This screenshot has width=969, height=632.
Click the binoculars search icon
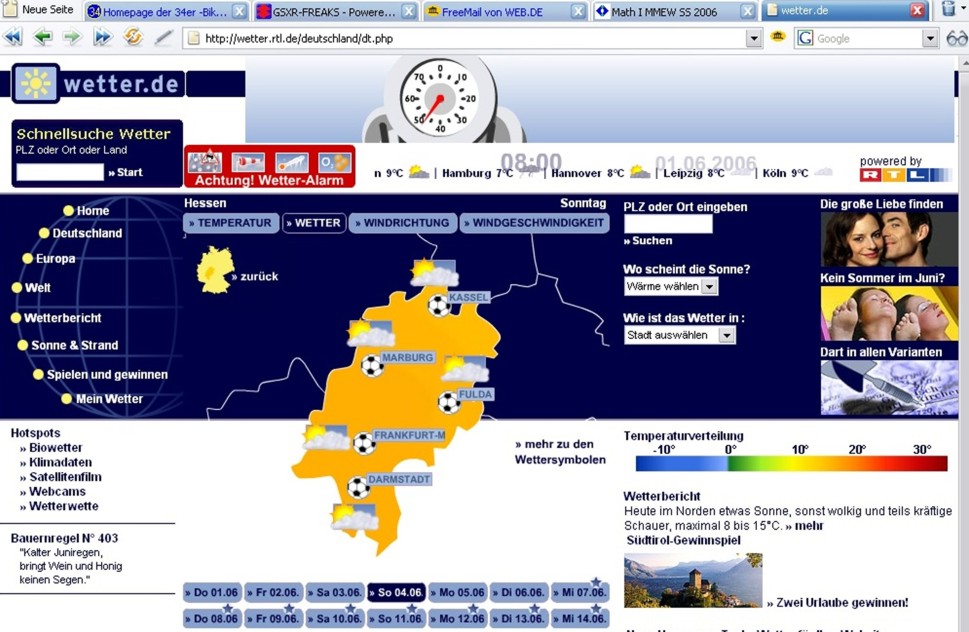956,38
